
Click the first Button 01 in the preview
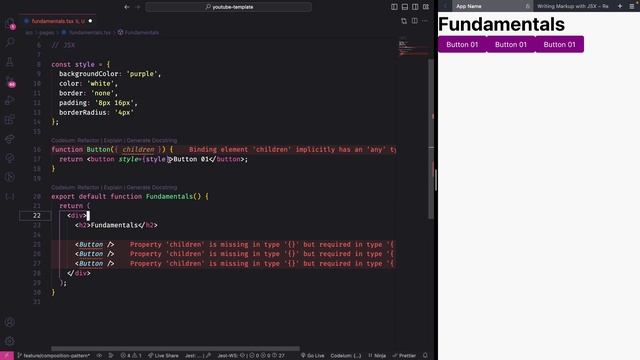pos(462,44)
